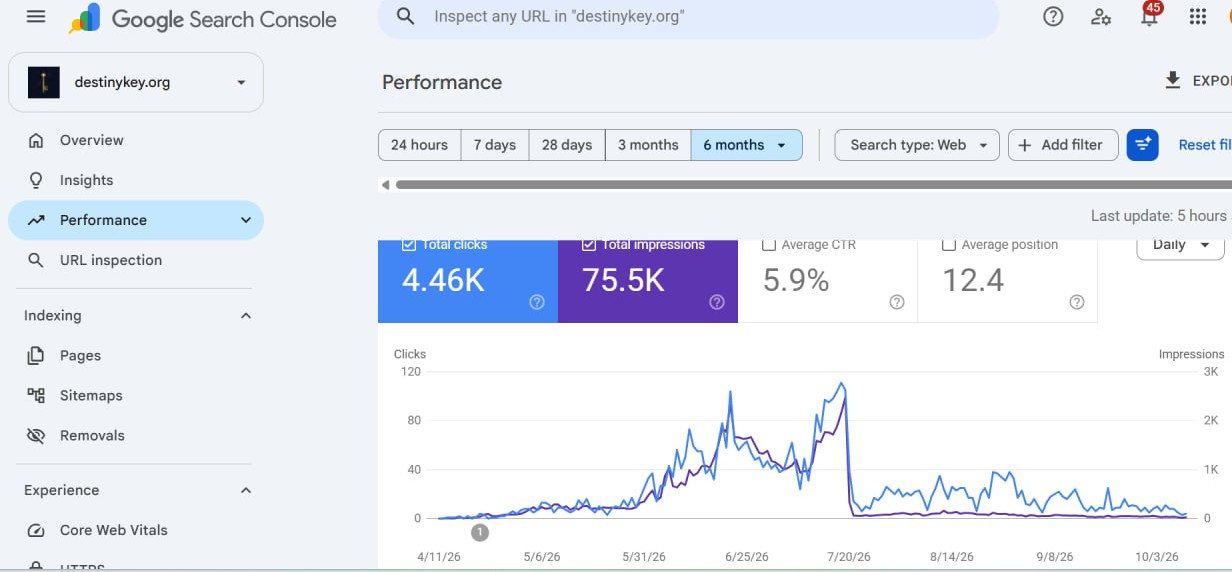Click the Pages documents icon

[x=36, y=355]
